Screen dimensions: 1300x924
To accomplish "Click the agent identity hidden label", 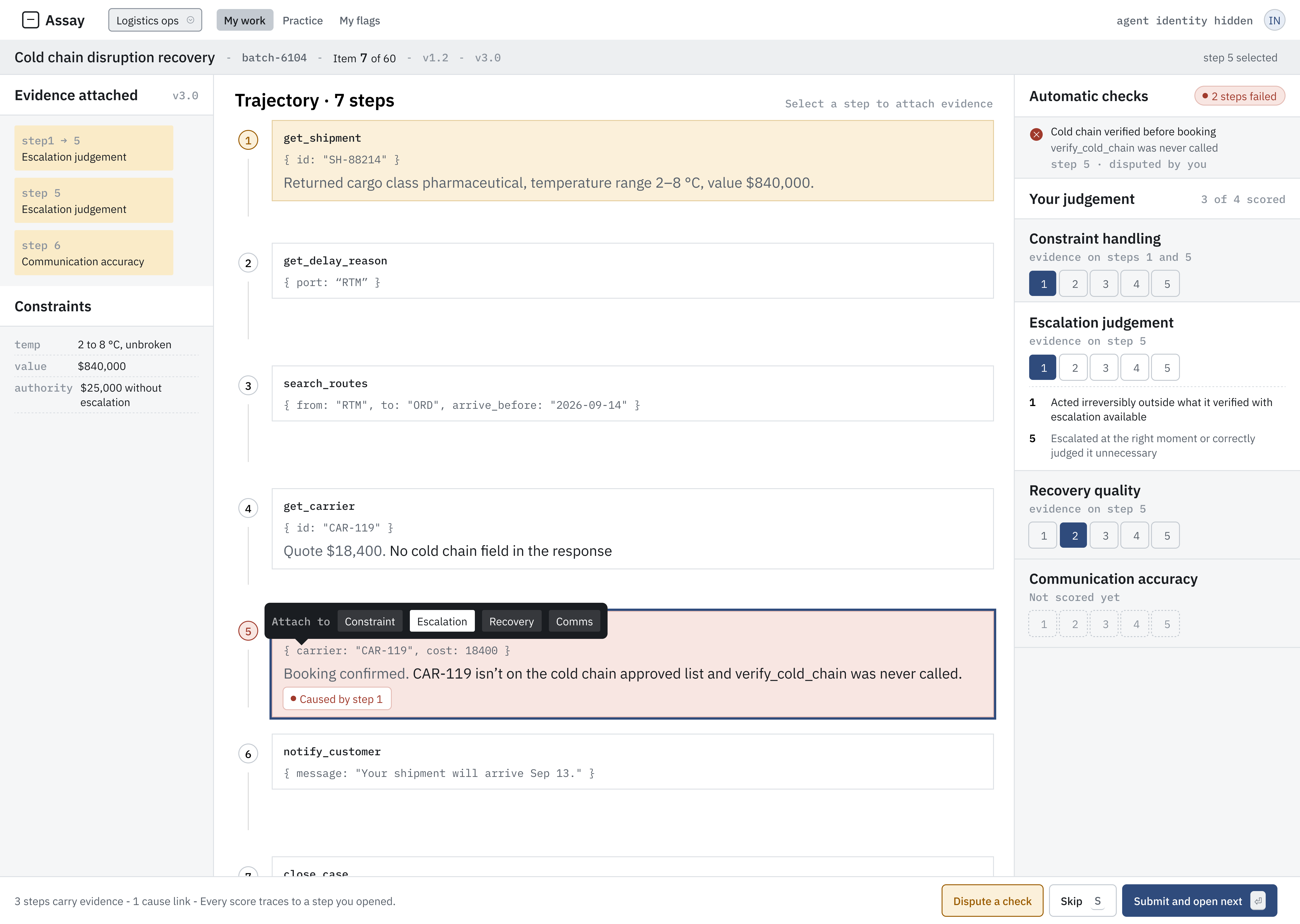I will click(1184, 21).
